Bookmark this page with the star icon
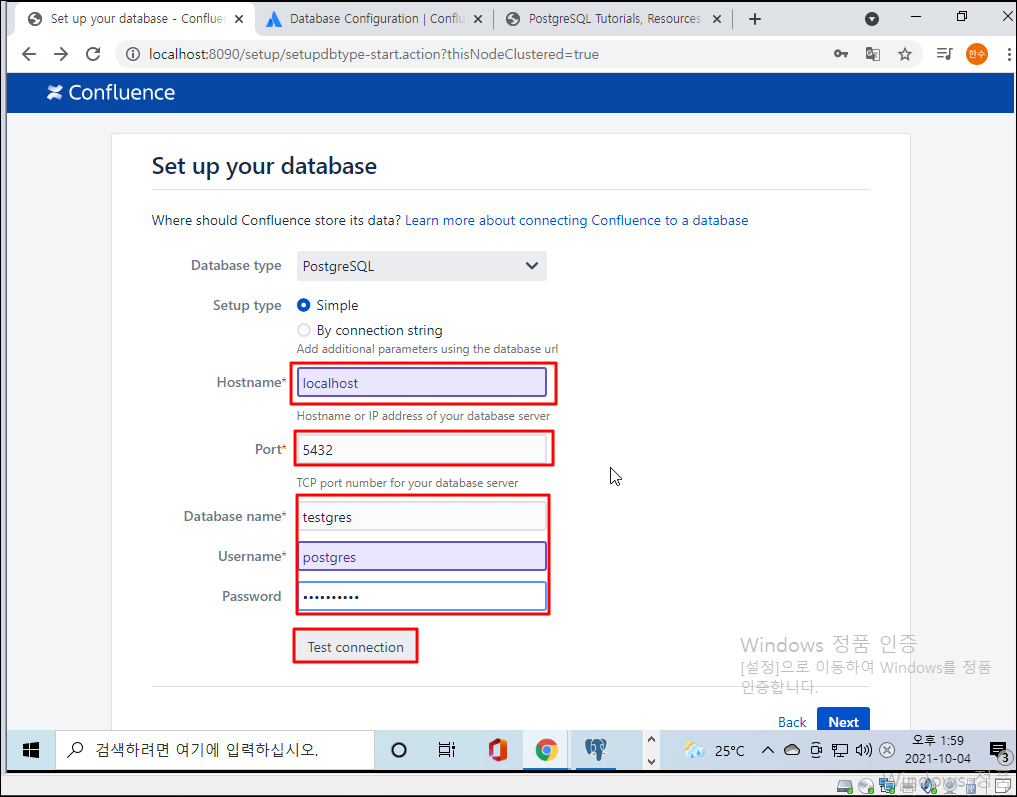Viewport: 1017px width, 797px height. point(905,54)
